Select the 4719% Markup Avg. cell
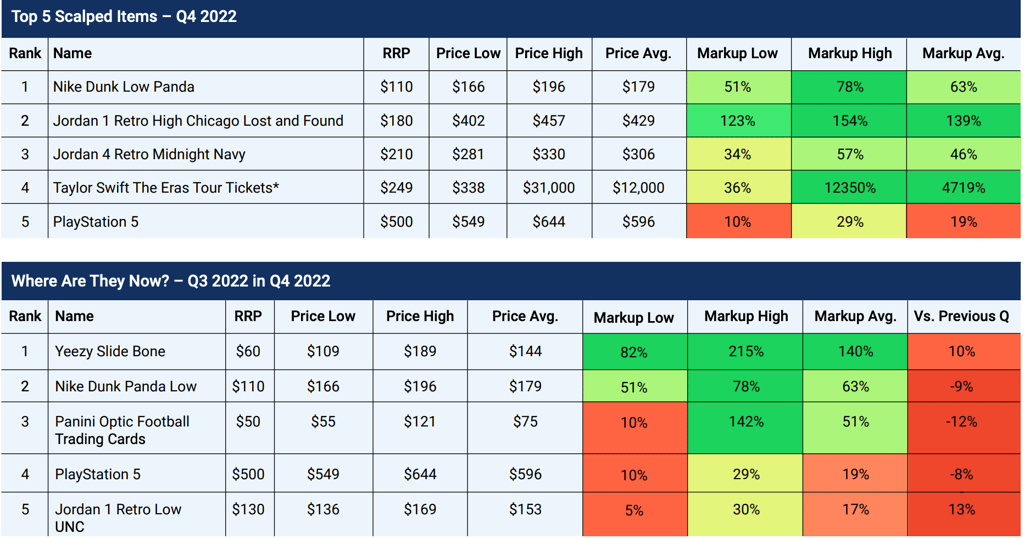This screenshot has width=1024, height=539. coord(963,188)
